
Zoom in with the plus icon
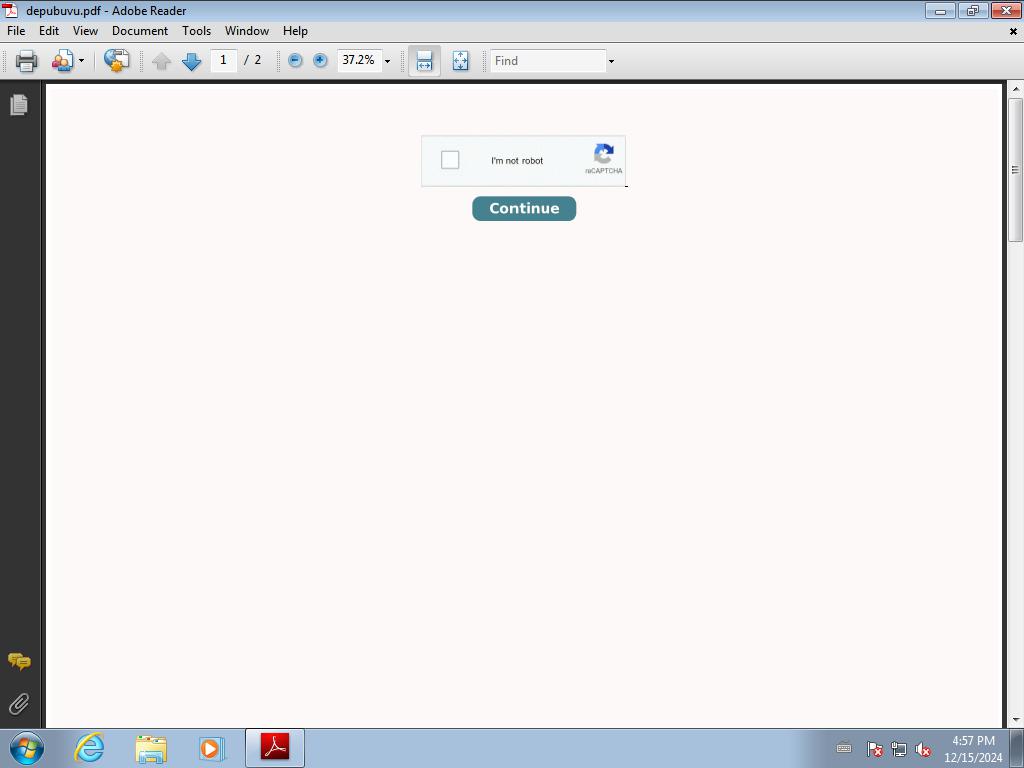point(320,61)
